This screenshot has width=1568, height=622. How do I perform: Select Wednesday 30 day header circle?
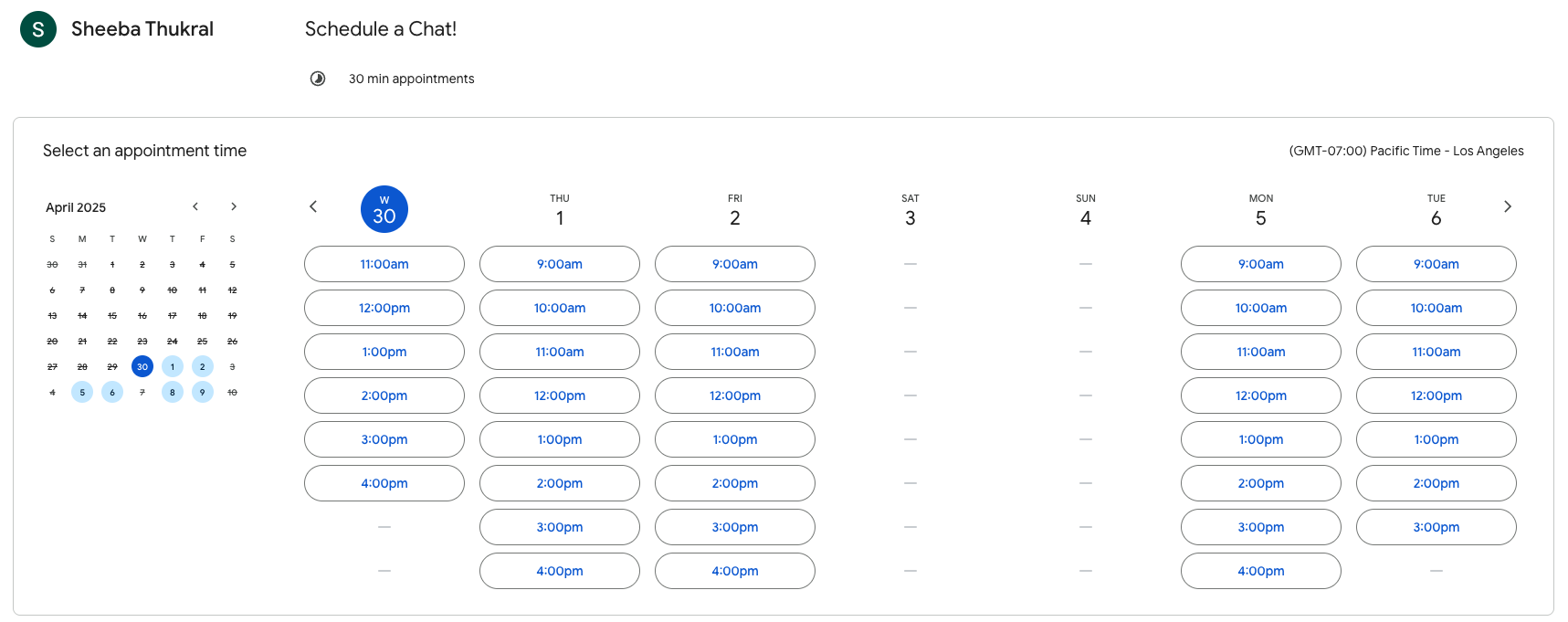384,210
